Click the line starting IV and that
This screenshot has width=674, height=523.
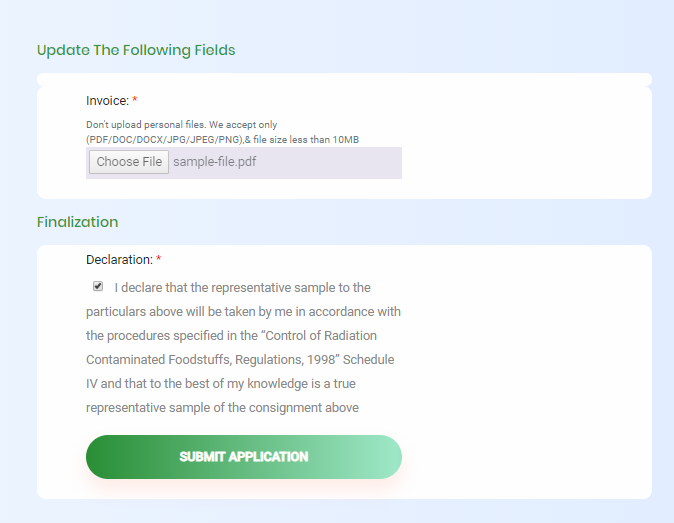tap(221, 383)
